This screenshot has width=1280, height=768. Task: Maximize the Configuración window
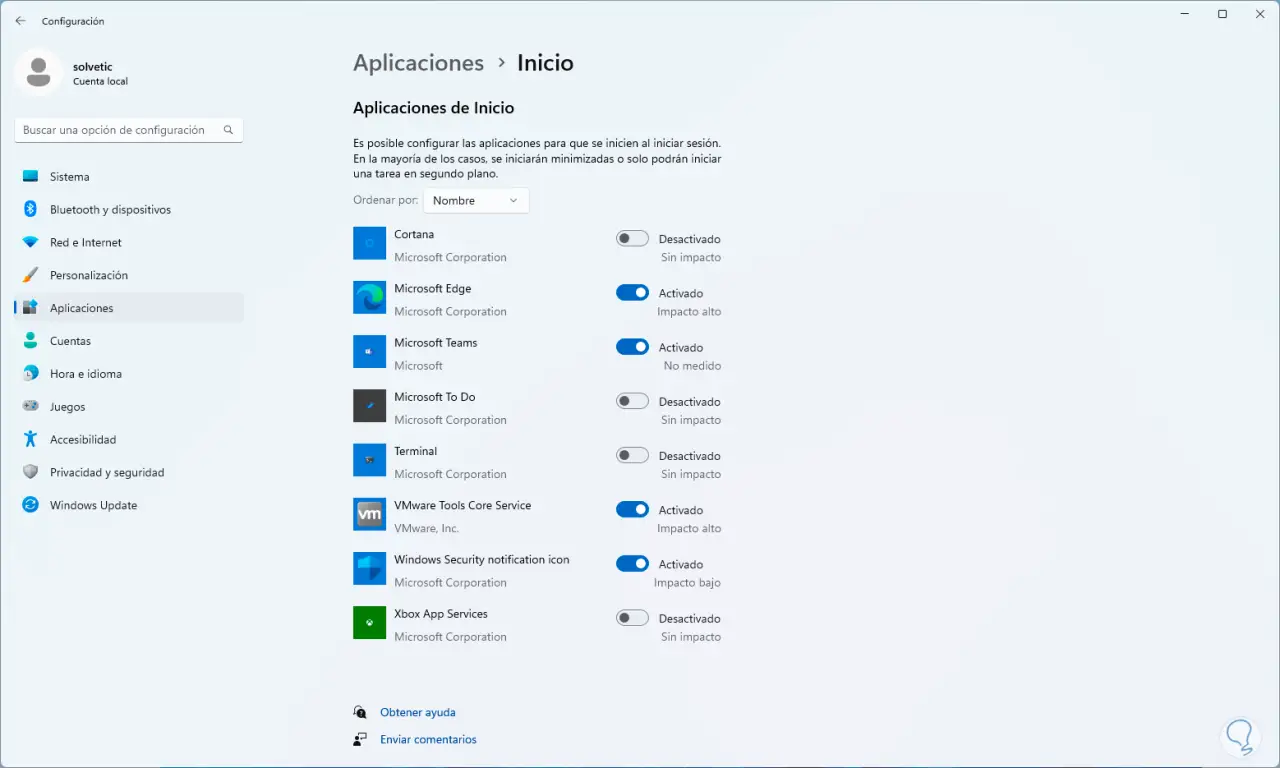(1222, 14)
